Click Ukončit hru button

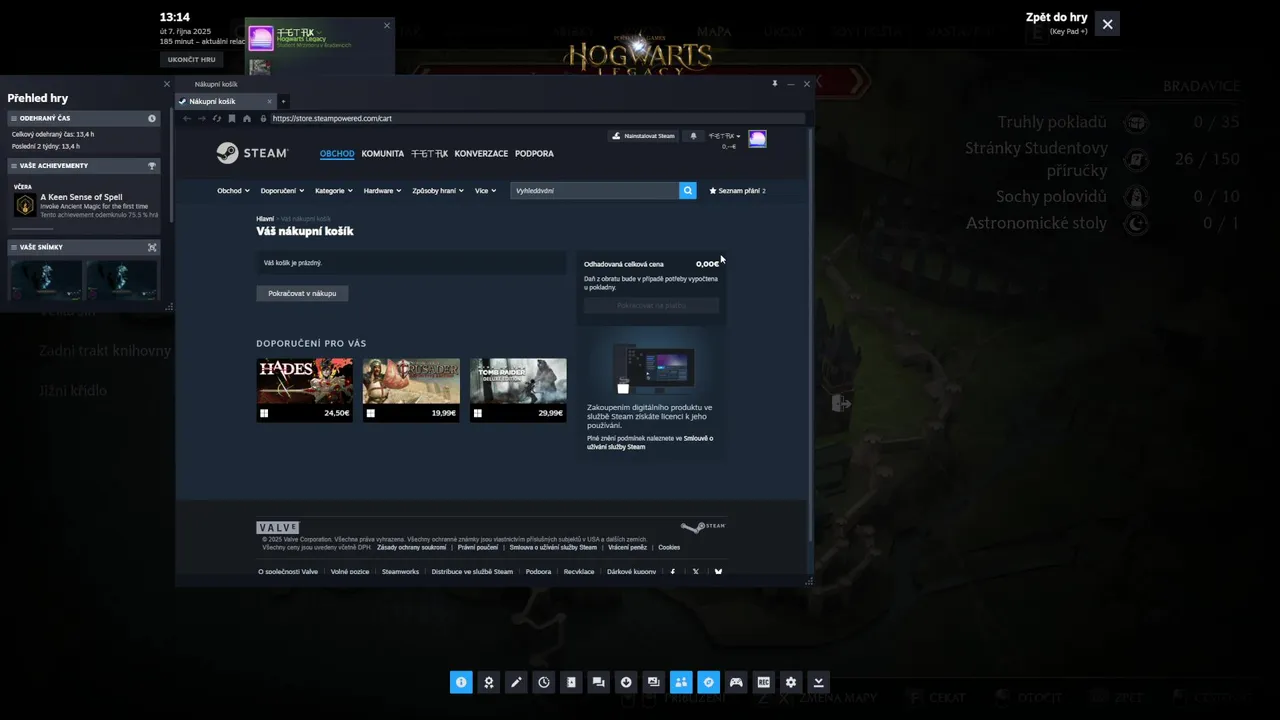tap(191, 59)
